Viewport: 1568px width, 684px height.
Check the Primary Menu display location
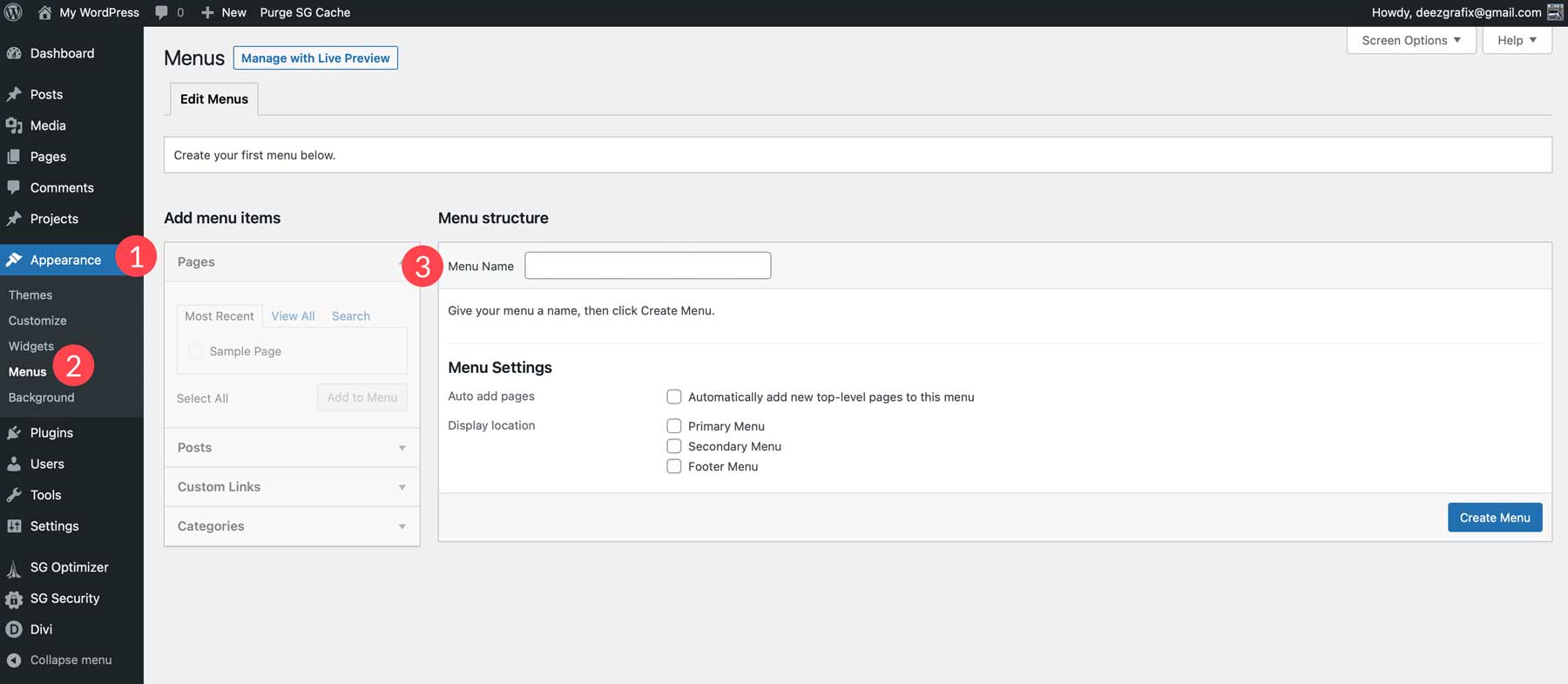674,426
